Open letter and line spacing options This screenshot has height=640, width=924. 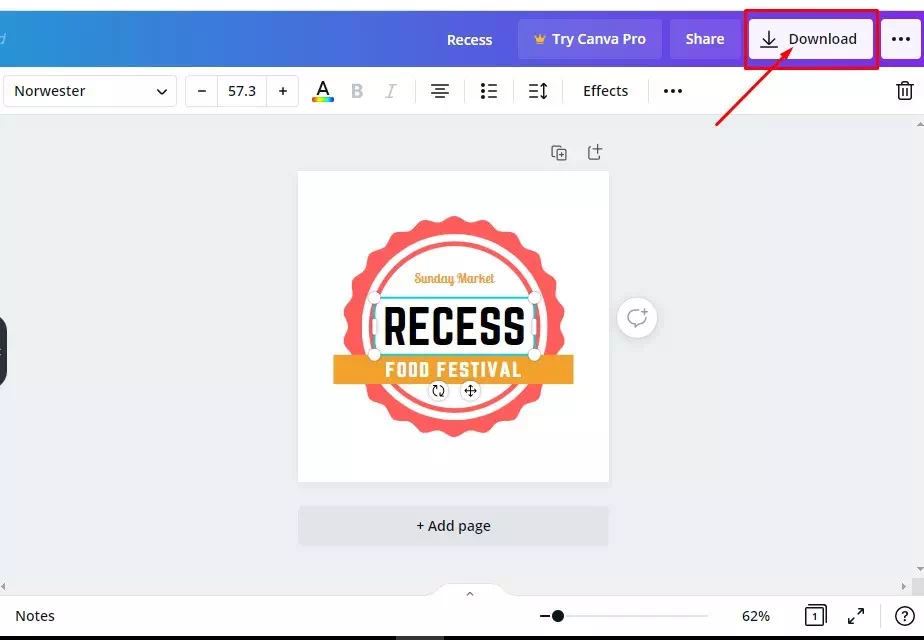click(538, 91)
